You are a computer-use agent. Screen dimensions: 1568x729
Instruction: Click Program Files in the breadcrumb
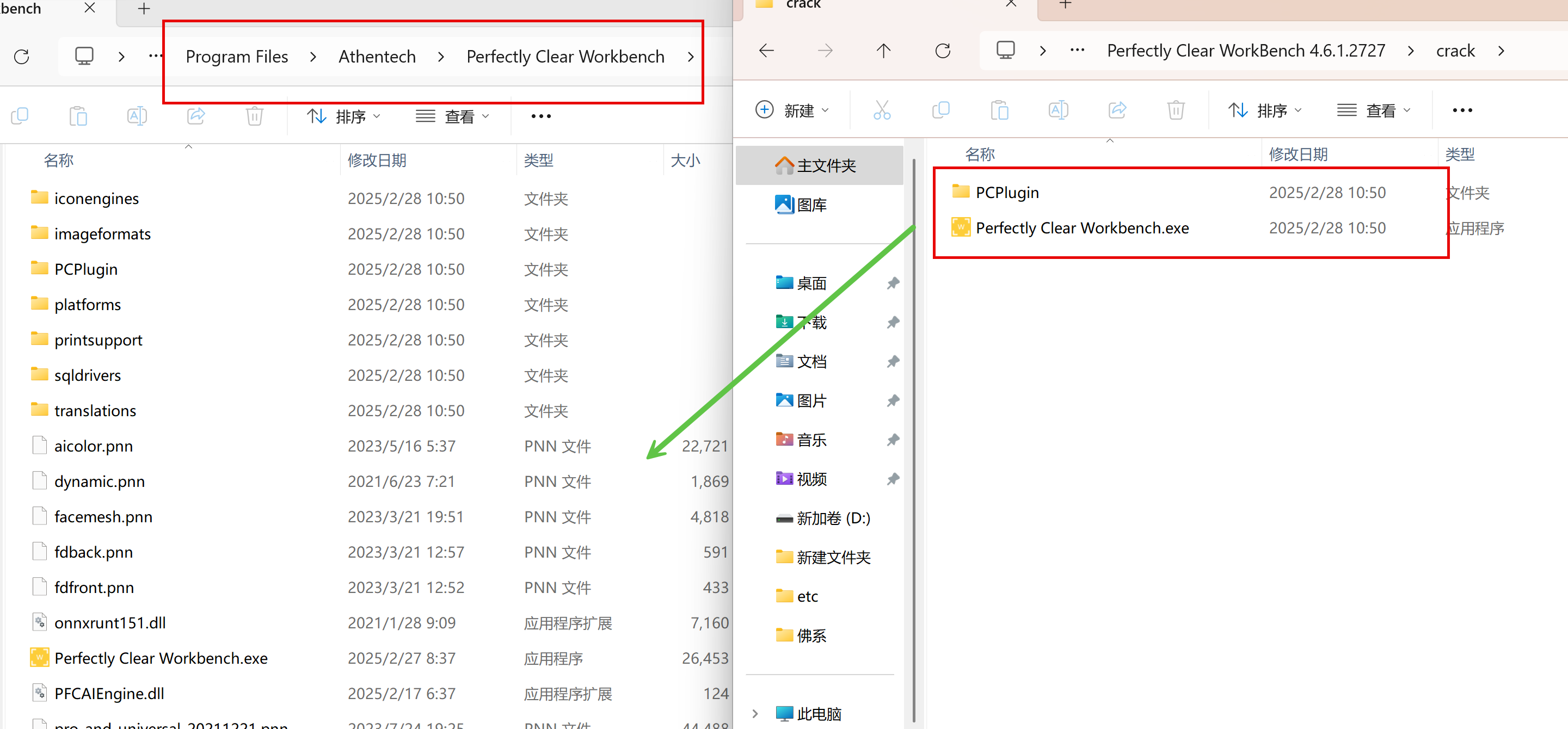point(236,57)
